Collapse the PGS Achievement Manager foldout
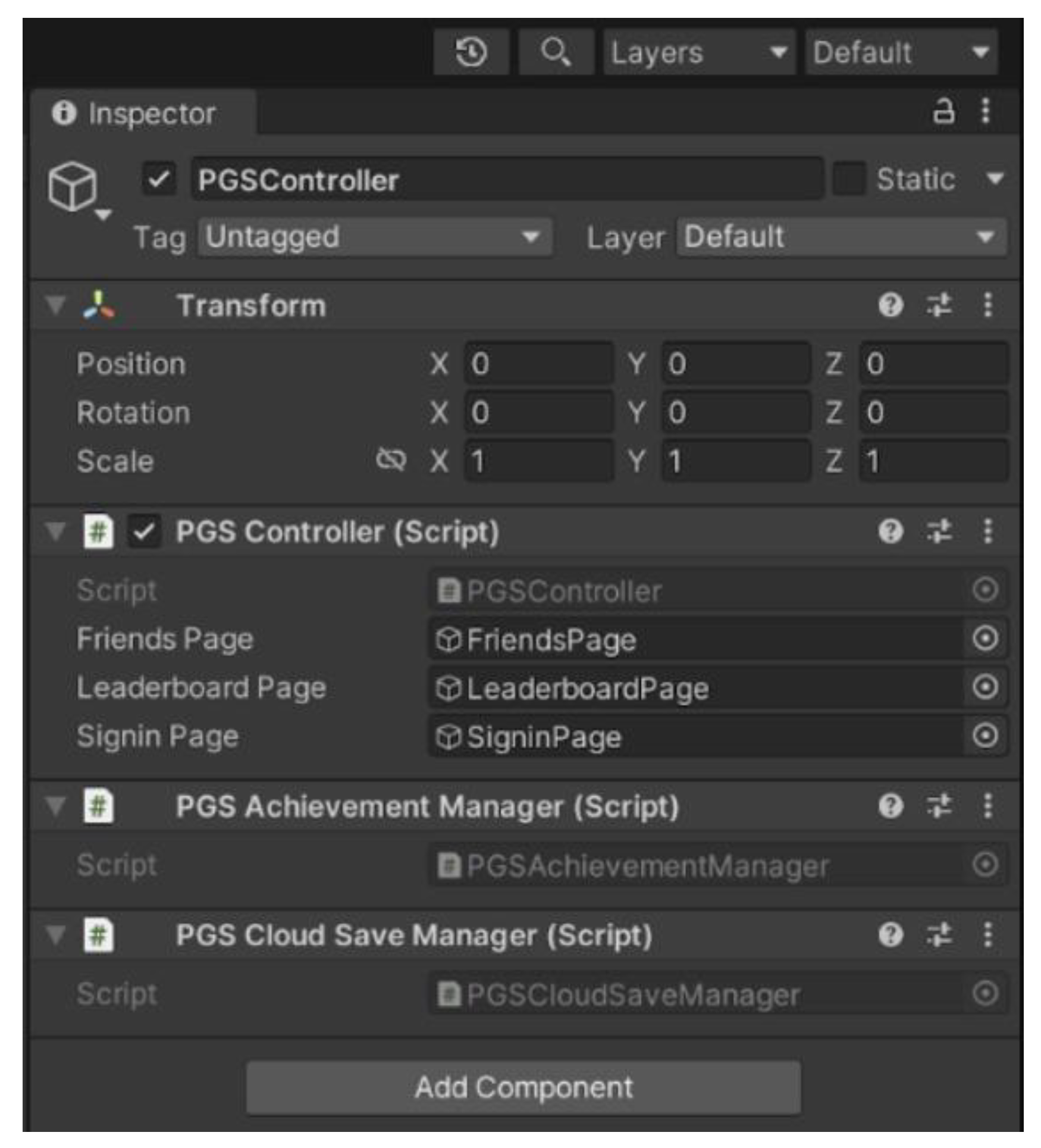The image size is (1041, 1148). [55, 806]
